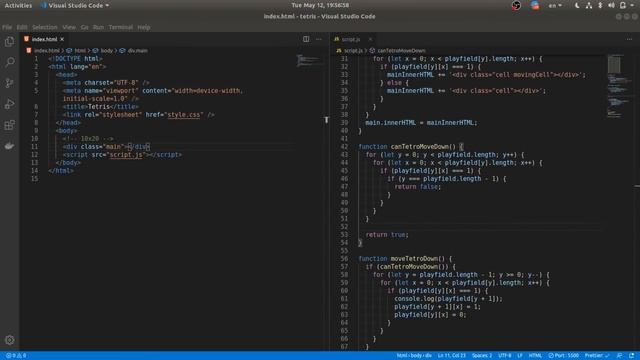Image resolution: width=640 pixels, height=360 pixels.
Task: Open the network indicator in top bar
Action: click(x=589, y=5)
